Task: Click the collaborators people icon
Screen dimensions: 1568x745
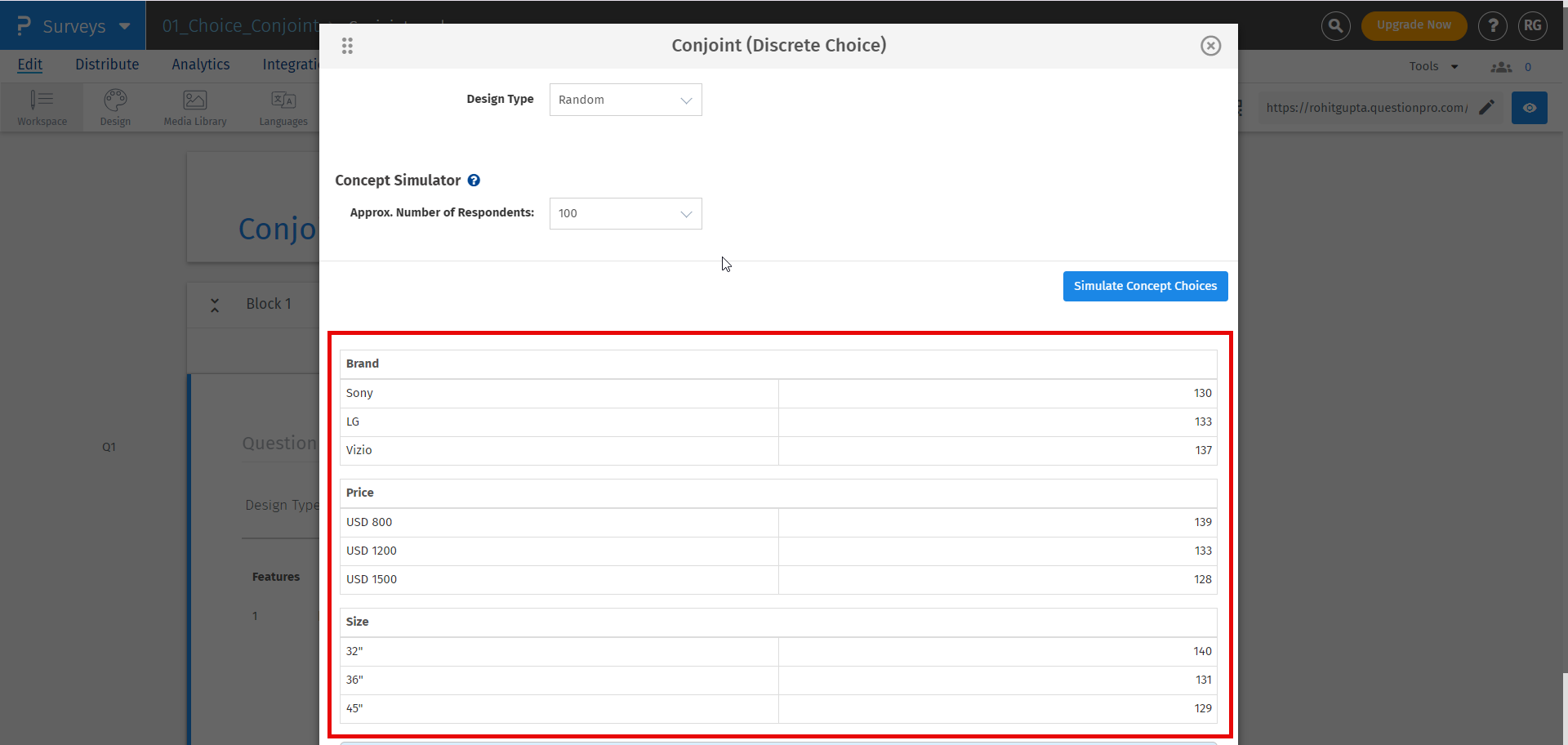Action: pyautogui.click(x=1501, y=67)
